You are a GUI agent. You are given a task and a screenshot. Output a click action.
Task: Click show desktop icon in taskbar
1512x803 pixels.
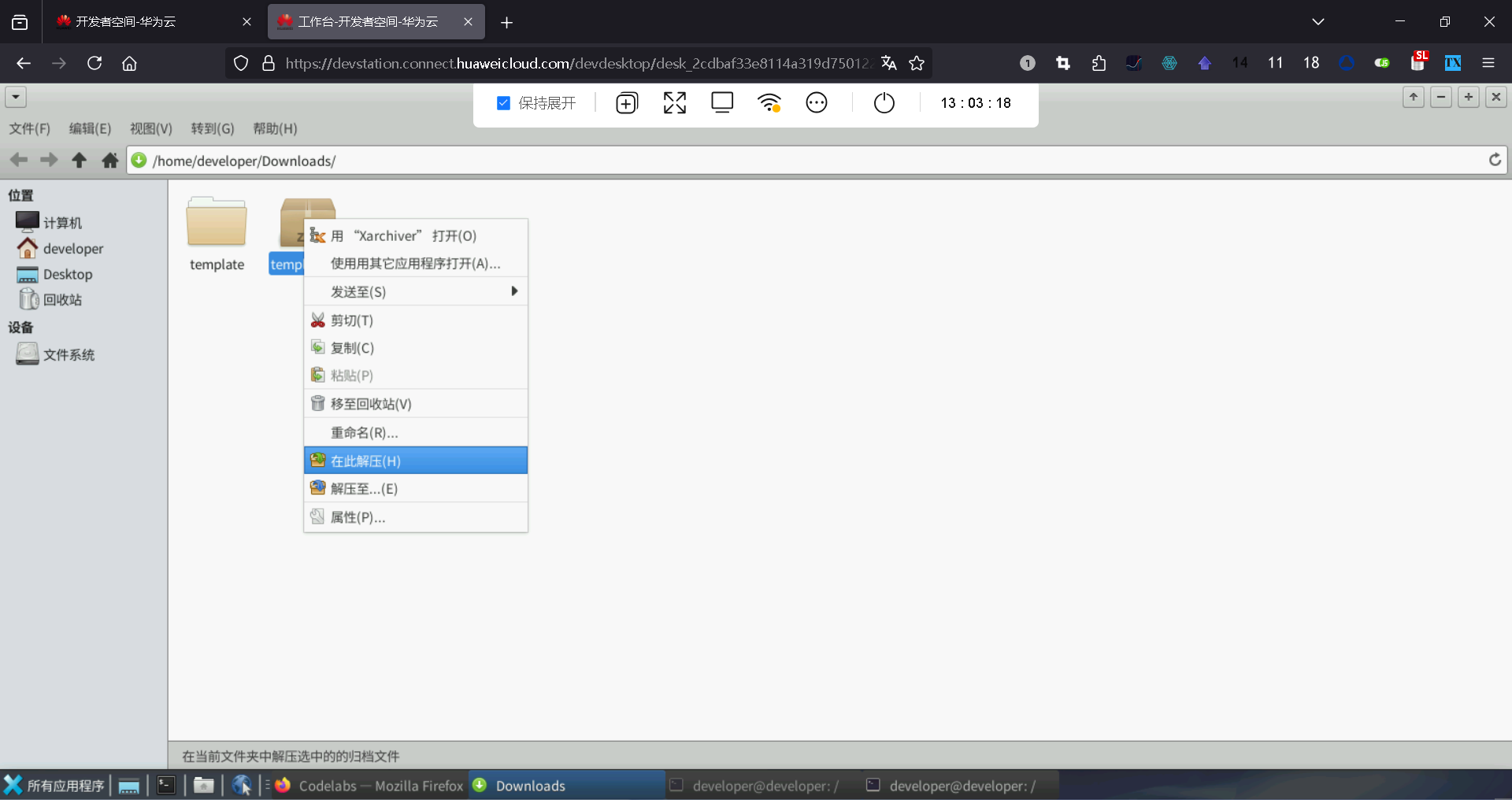(129, 786)
